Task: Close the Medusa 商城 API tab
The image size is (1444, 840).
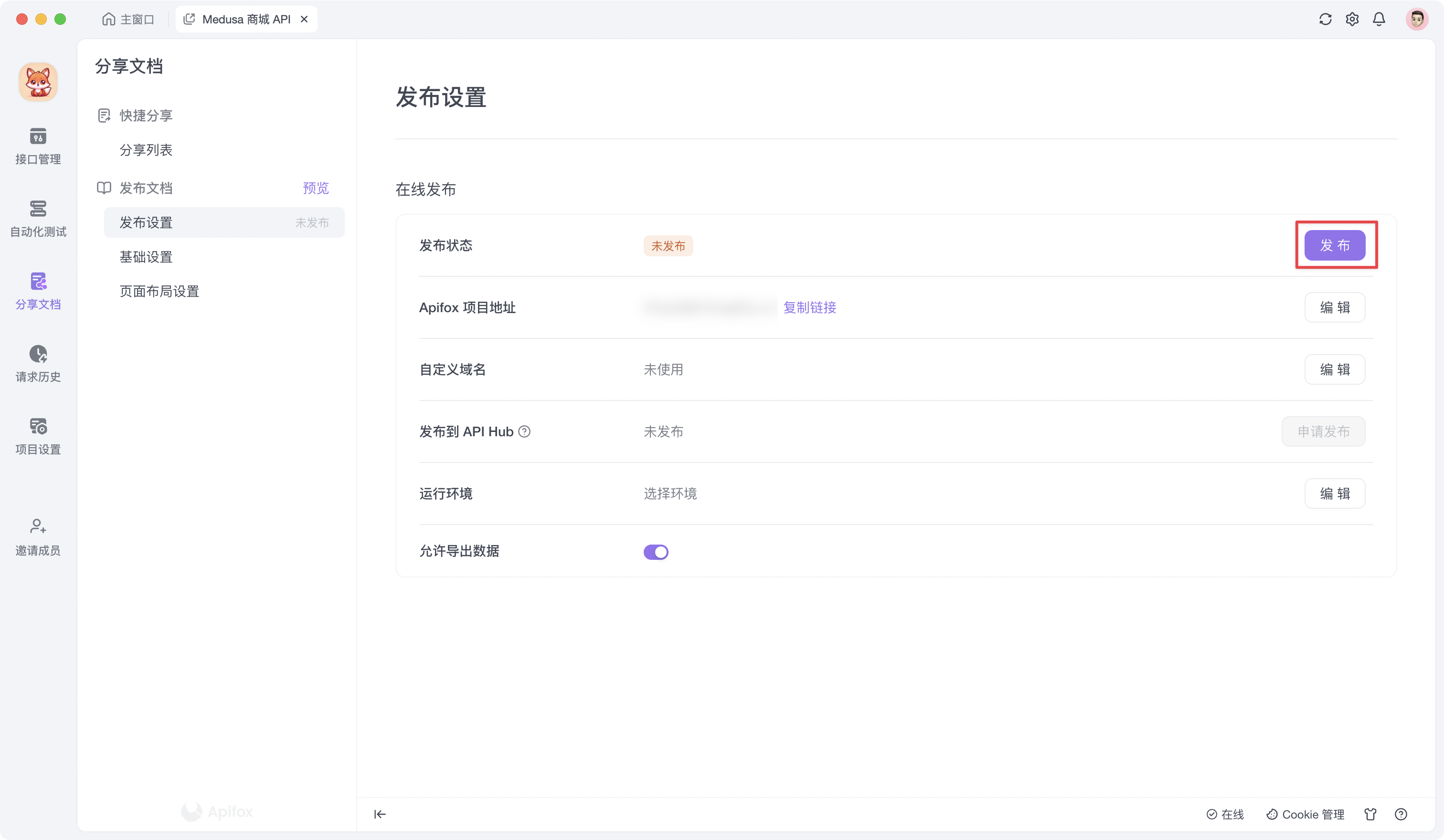Action: [304, 19]
